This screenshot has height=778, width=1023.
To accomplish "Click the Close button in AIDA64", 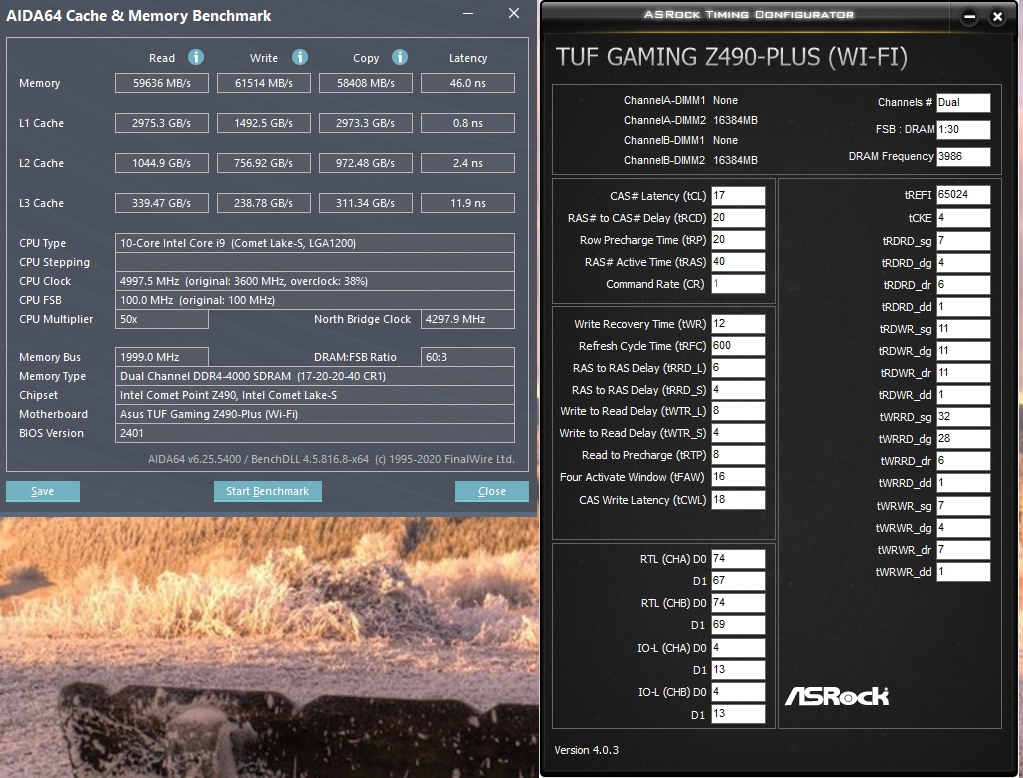I will click(492, 491).
